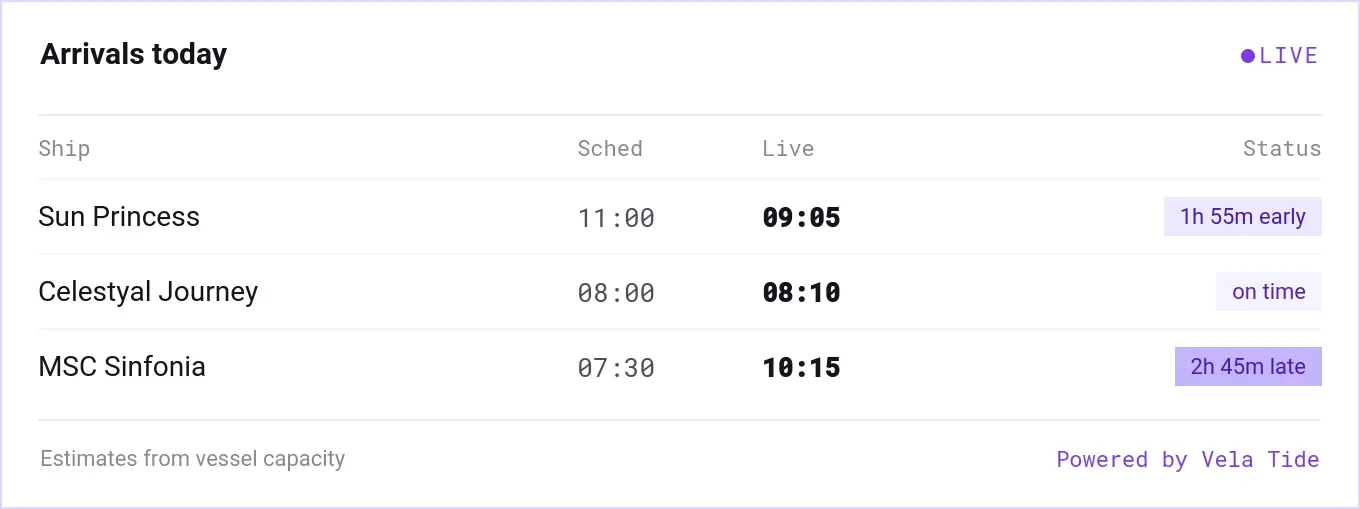Image resolution: width=1360 pixels, height=509 pixels.
Task: Select the Celestyal Journey ship name
Action: pyautogui.click(x=148, y=292)
